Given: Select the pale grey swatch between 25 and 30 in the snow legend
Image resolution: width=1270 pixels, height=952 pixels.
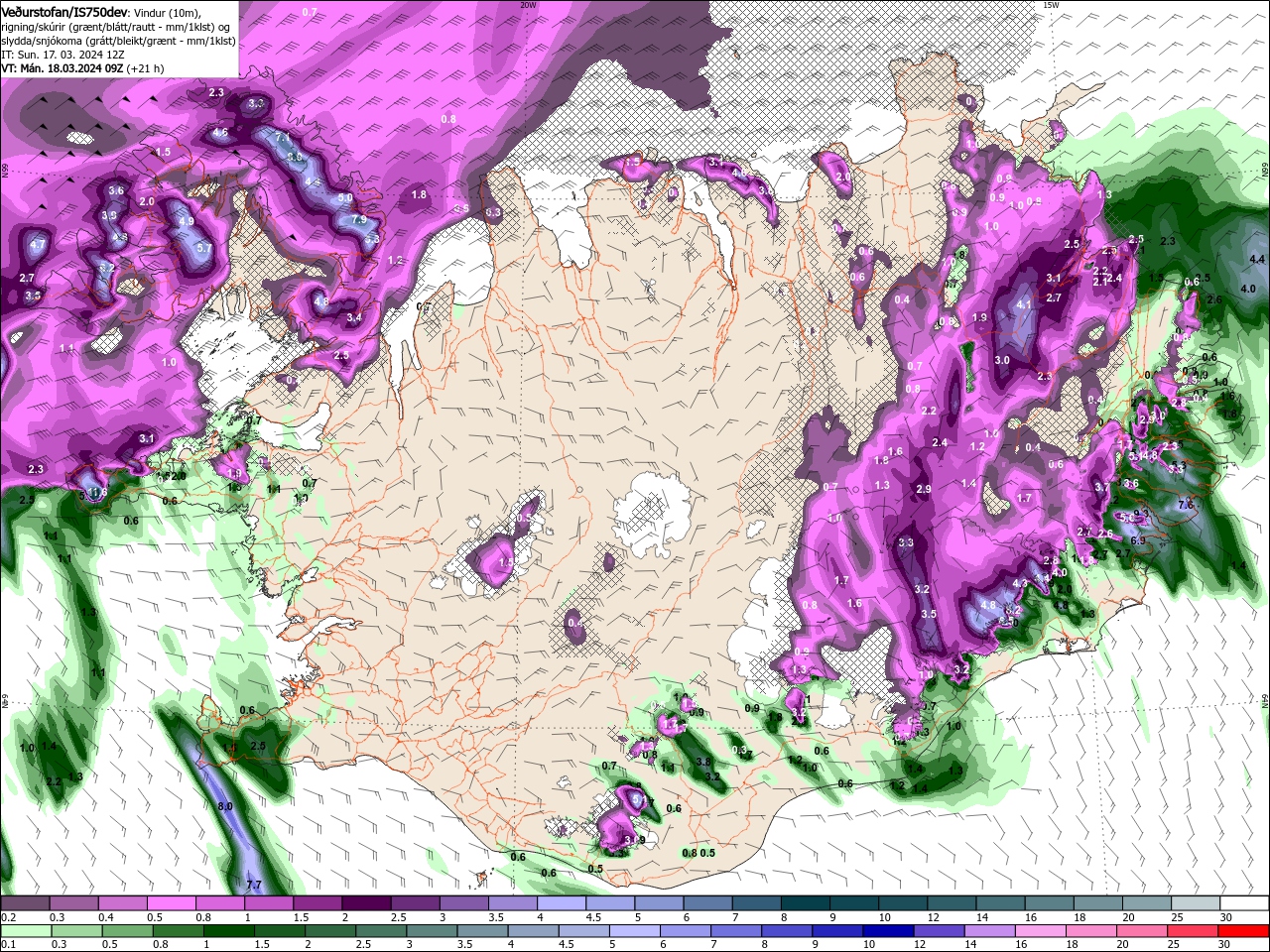Looking at the screenshot, I should (x=1195, y=904).
